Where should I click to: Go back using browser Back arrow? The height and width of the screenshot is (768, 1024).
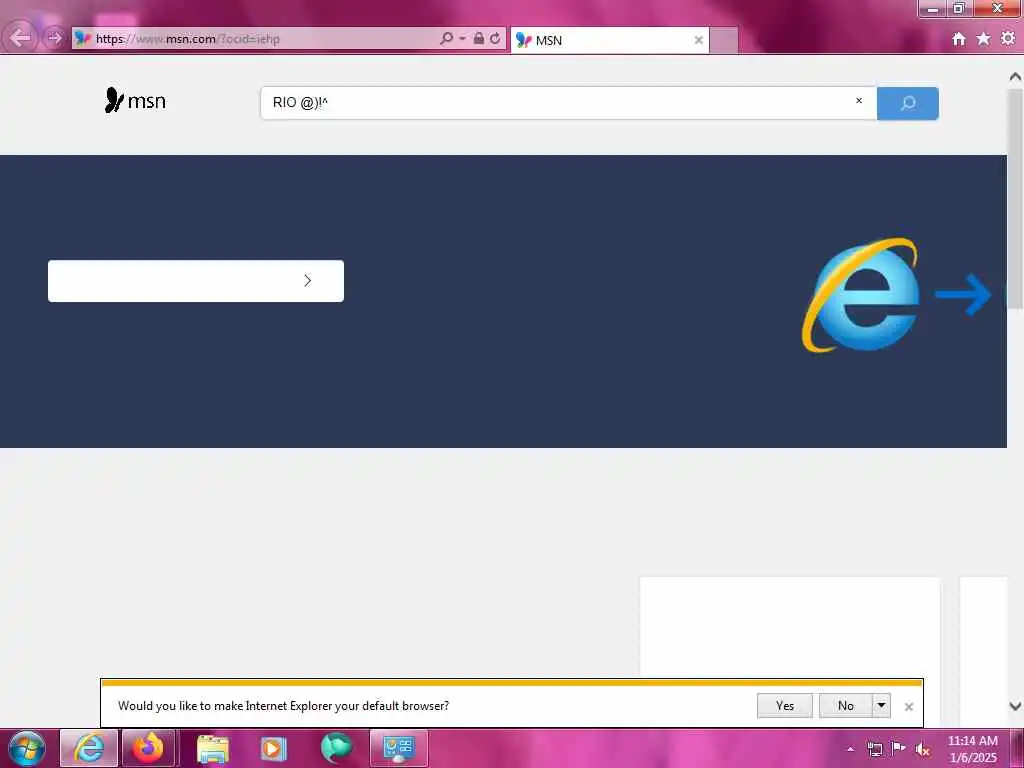20,38
